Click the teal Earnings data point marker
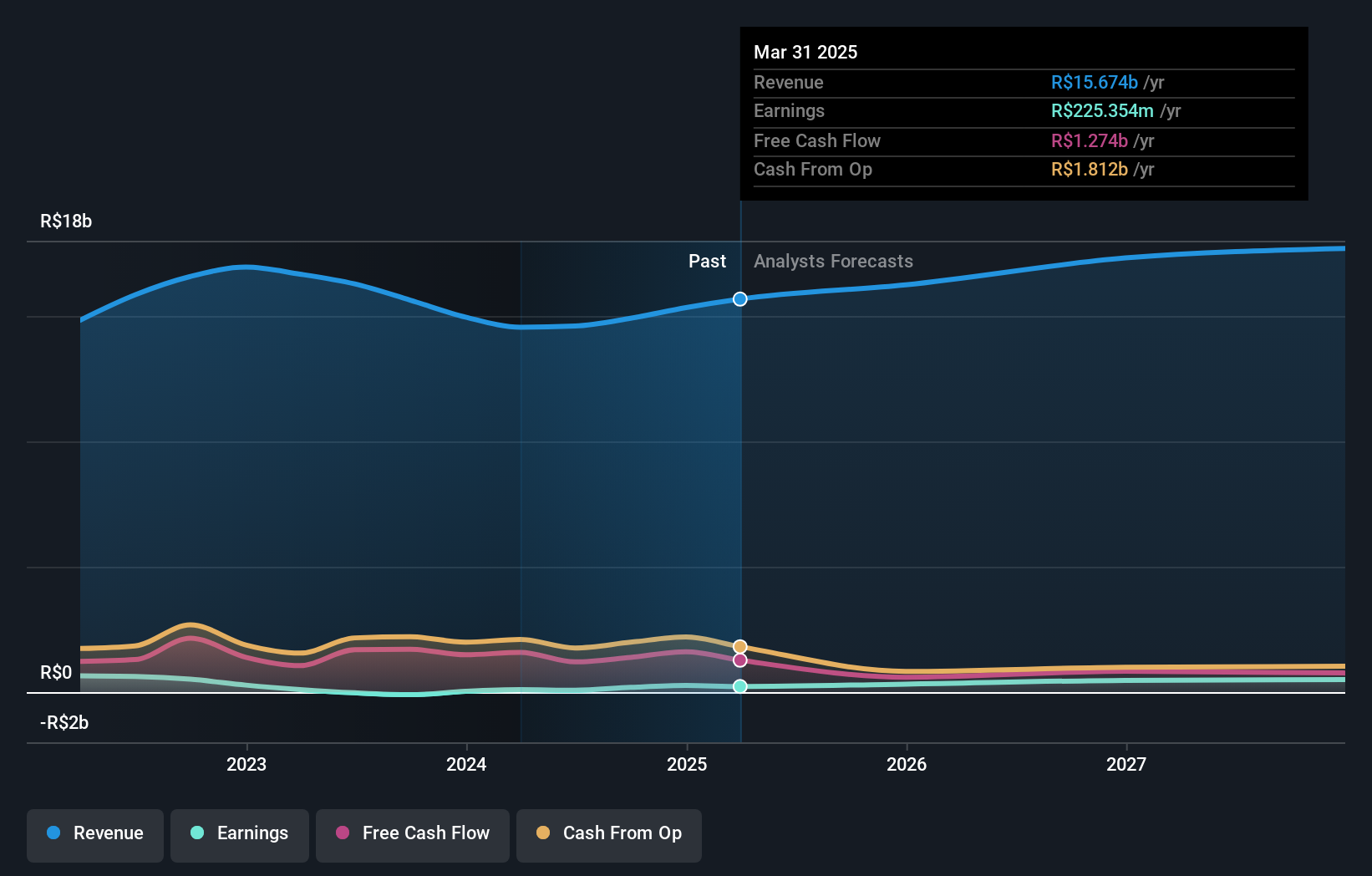 (740, 686)
